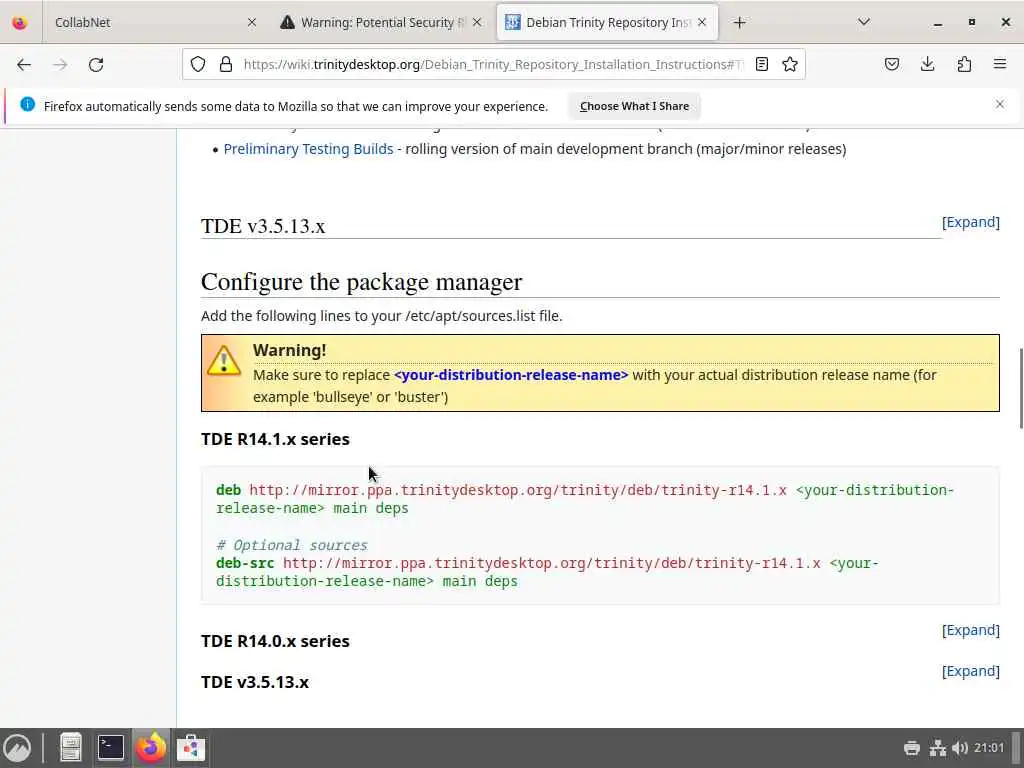Click the page vertical scrollbar thumb

click(x=1021, y=389)
